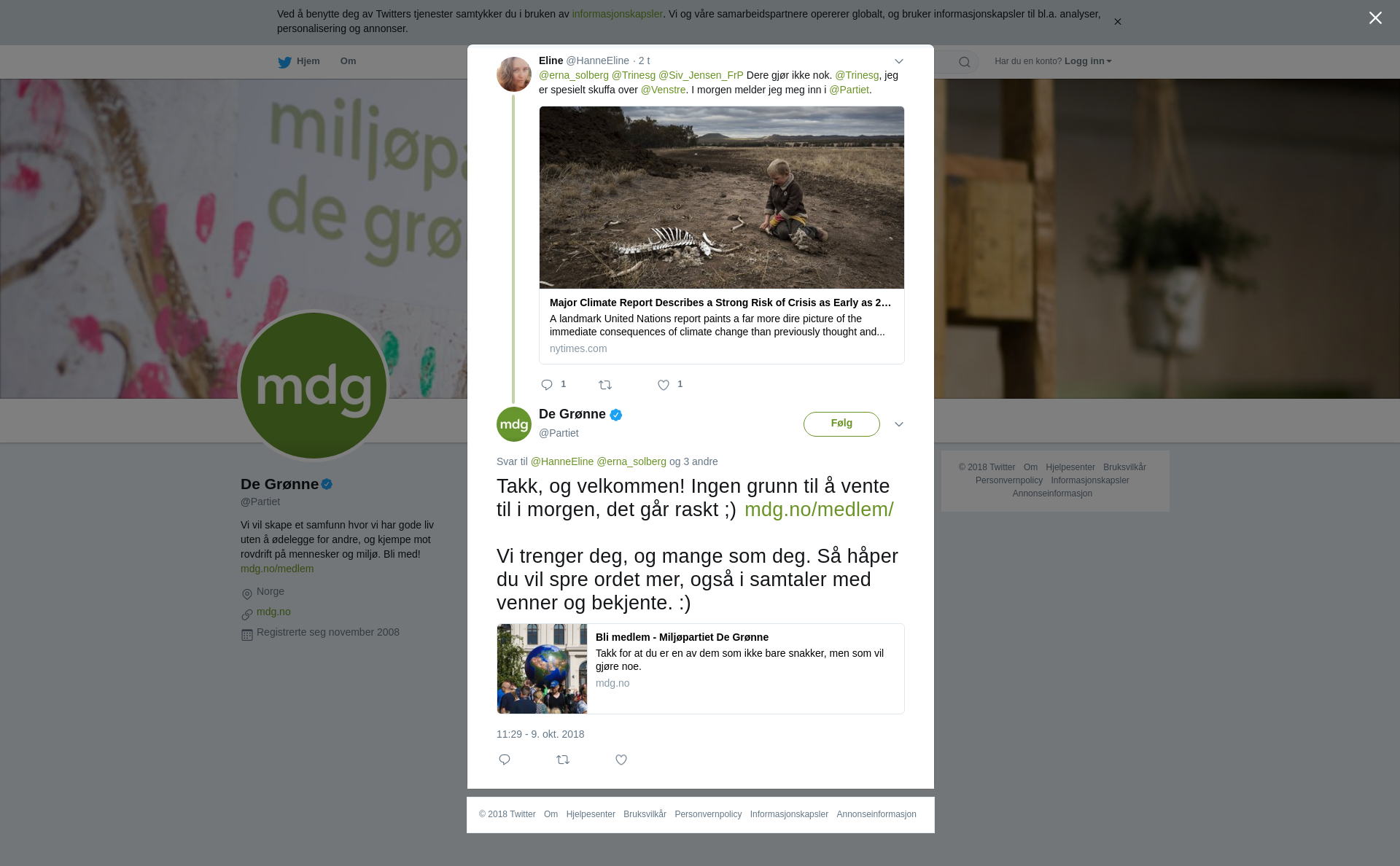Expand options chevron beside Følg button
The width and height of the screenshot is (1400, 866).
pyautogui.click(x=899, y=424)
